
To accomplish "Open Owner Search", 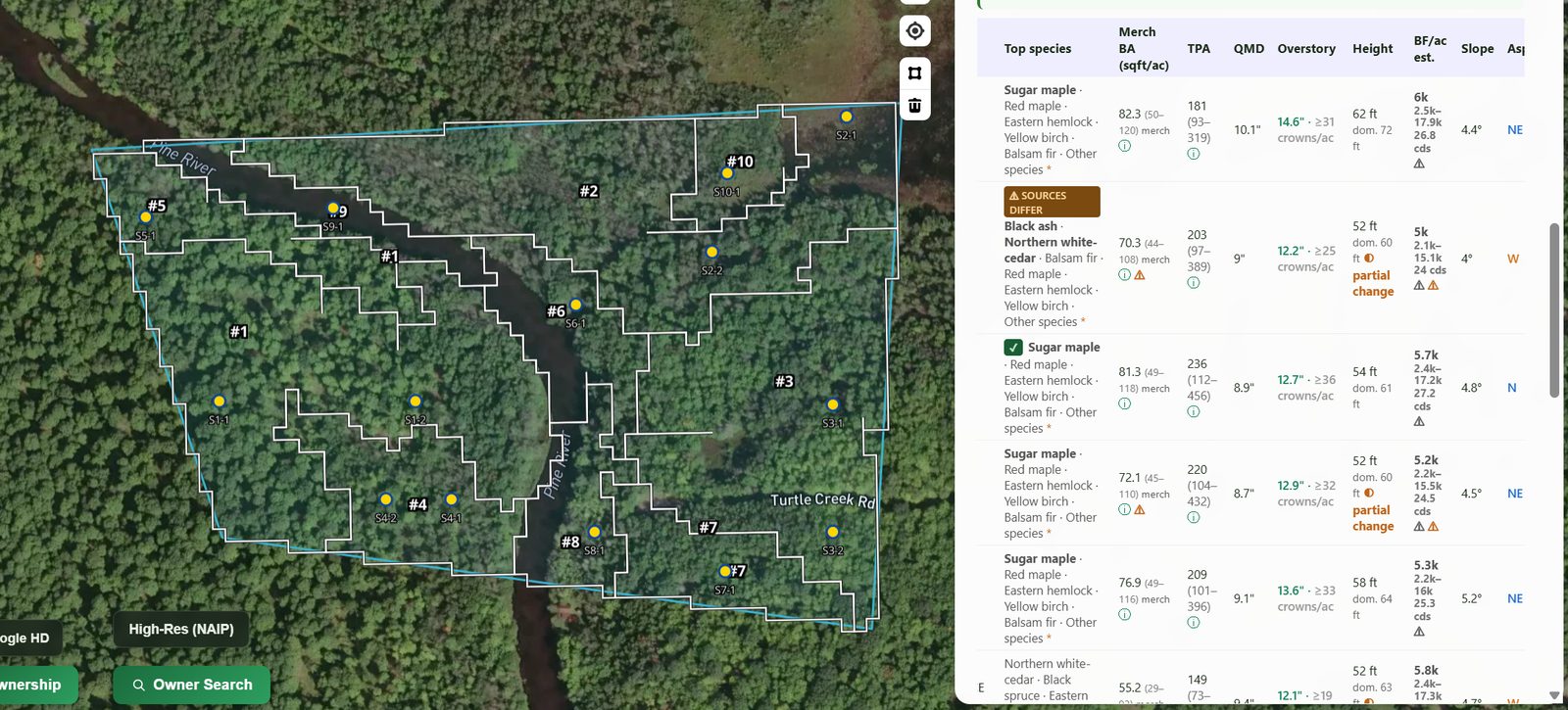I will [x=192, y=685].
